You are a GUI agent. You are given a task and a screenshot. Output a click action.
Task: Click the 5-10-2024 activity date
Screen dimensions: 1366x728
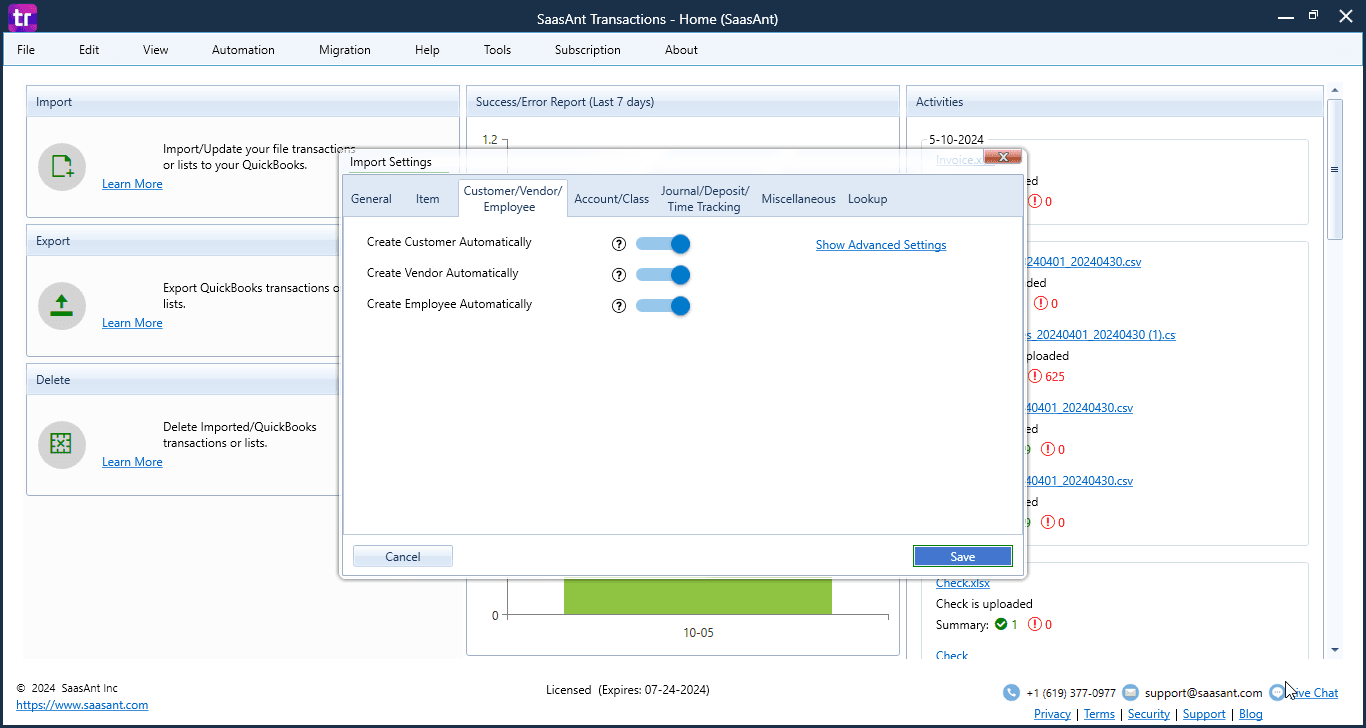956,140
